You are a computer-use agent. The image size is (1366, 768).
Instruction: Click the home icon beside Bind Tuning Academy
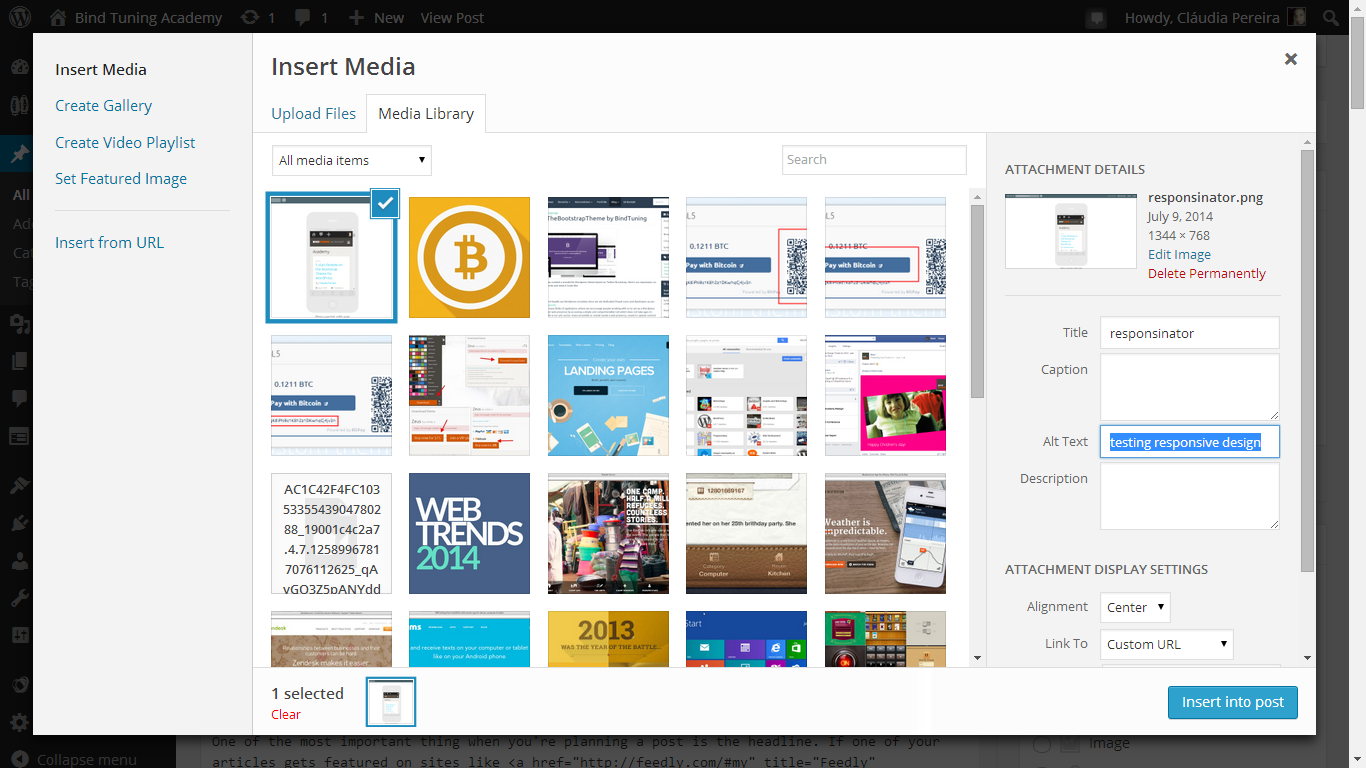tap(58, 17)
